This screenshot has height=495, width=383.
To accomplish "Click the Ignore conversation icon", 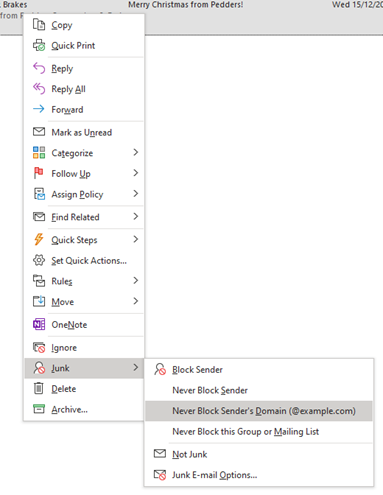I will [x=39, y=347].
